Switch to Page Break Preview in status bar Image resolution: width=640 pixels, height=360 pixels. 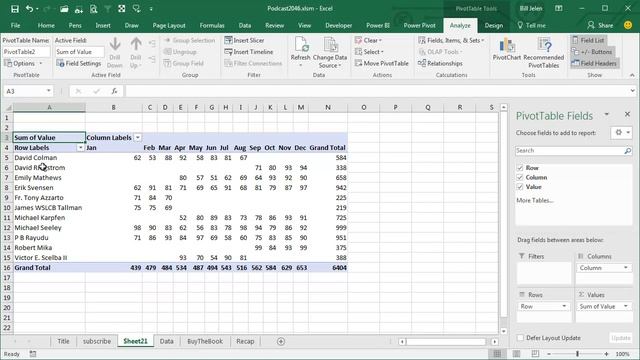[x=535, y=354]
